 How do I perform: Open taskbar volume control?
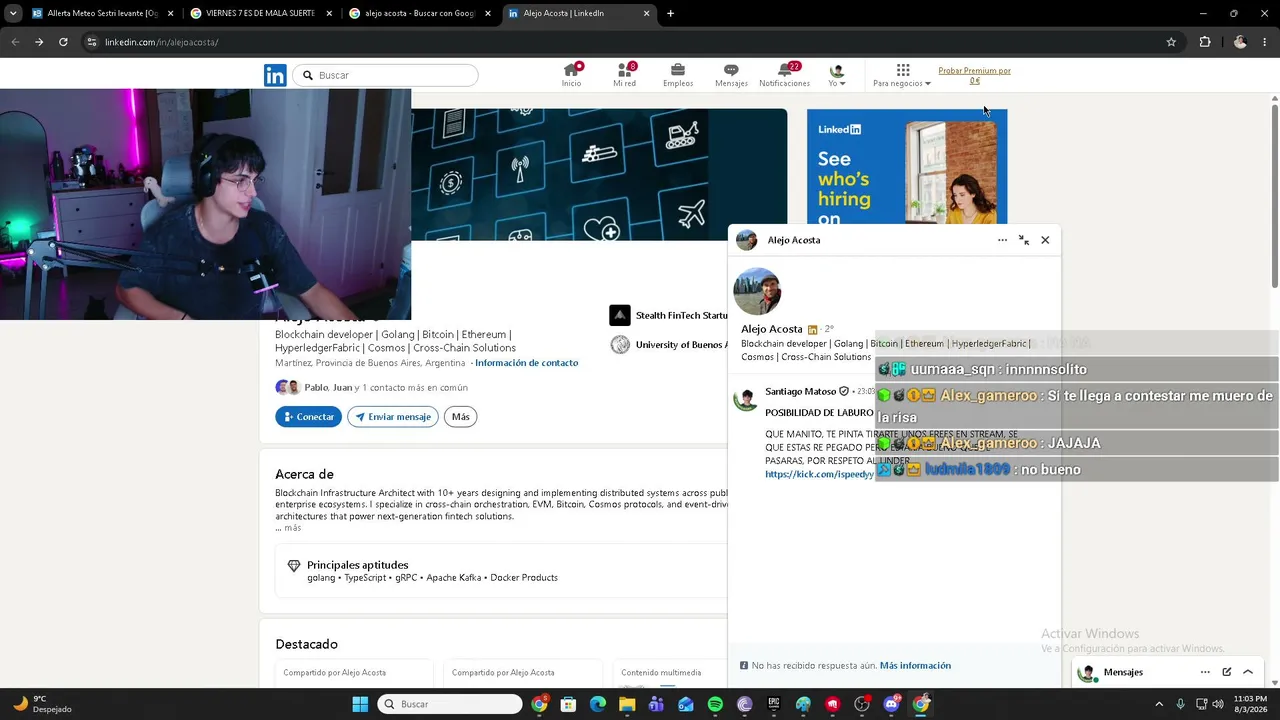tap(1217, 704)
